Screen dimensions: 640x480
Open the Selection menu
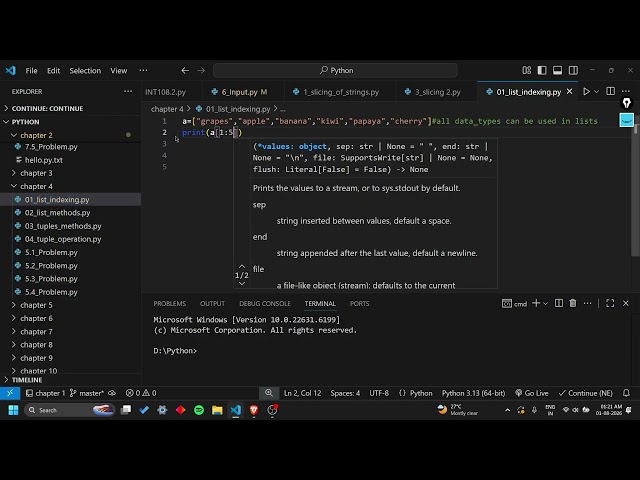pyautogui.click(x=85, y=71)
